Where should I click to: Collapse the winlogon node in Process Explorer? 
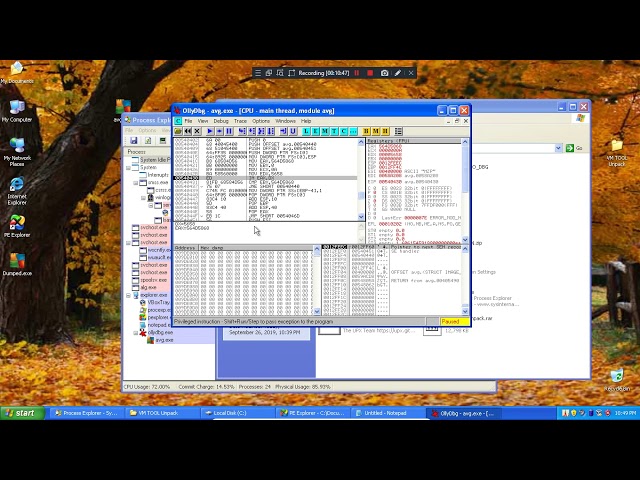(143, 198)
